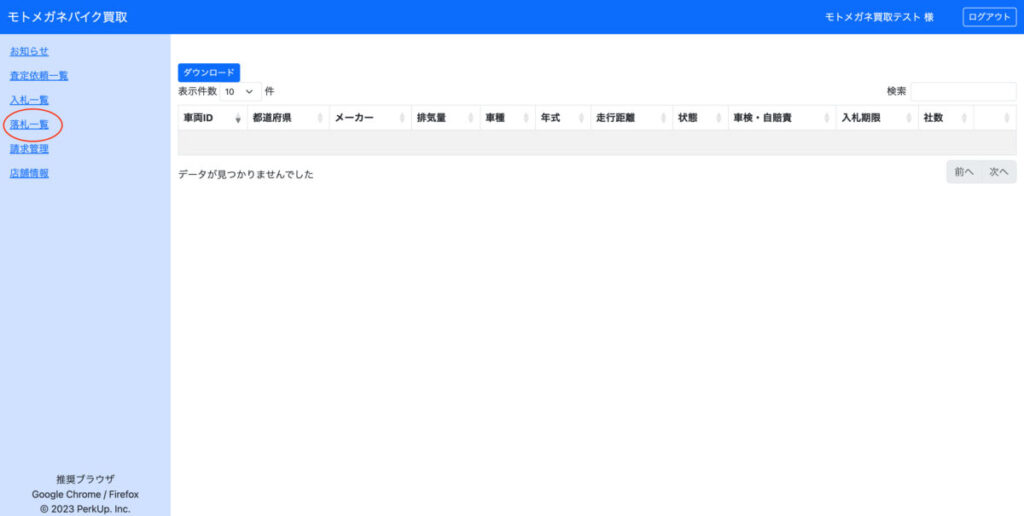Open お知らせ in the sidebar
The image size is (1024, 516).
click(x=29, y=51)
